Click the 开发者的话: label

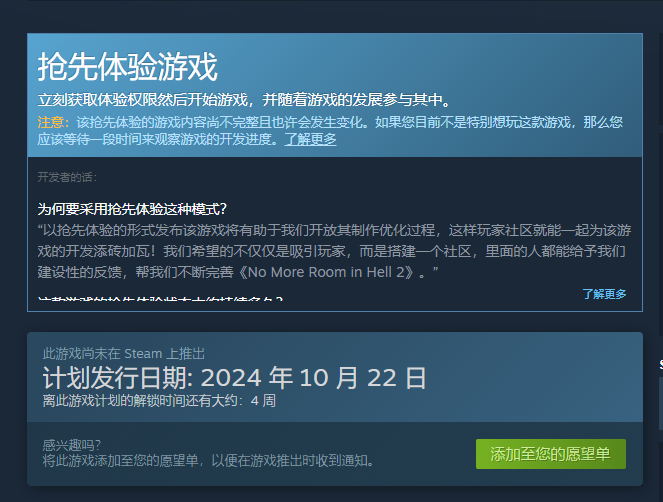pyautogui.click(x=67, y=177)
